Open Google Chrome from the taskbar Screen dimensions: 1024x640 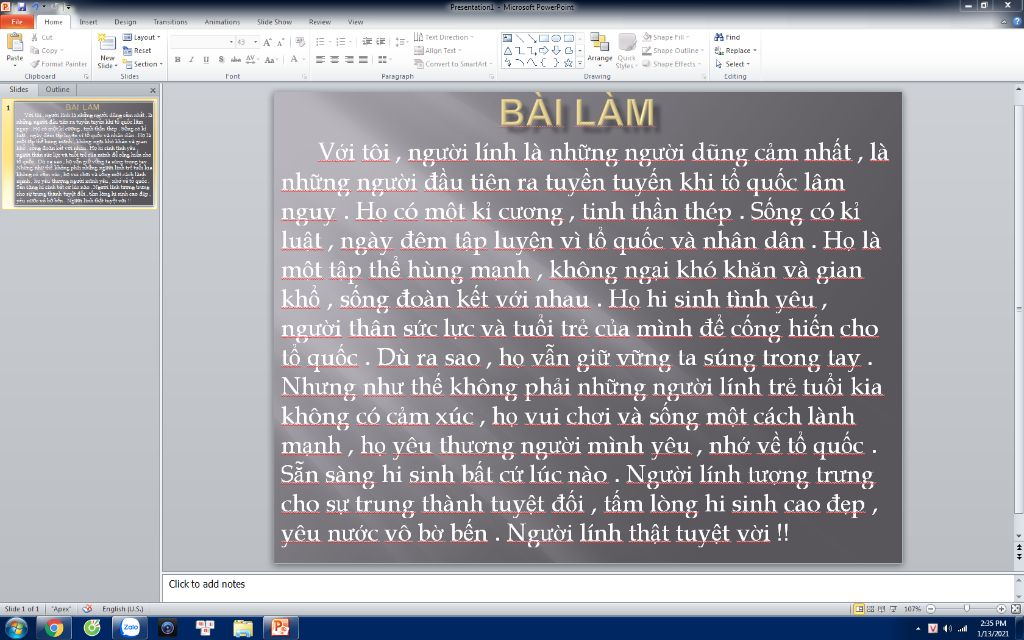click(54, 628)
